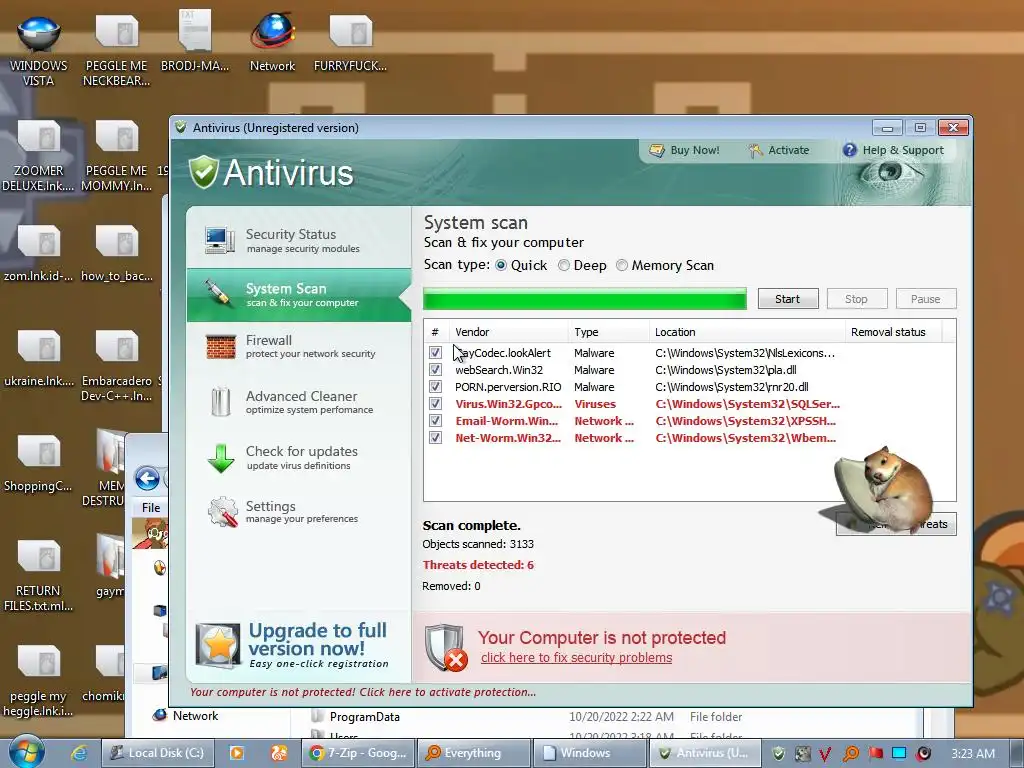Select the ShoppingC desktop icon

39,464
